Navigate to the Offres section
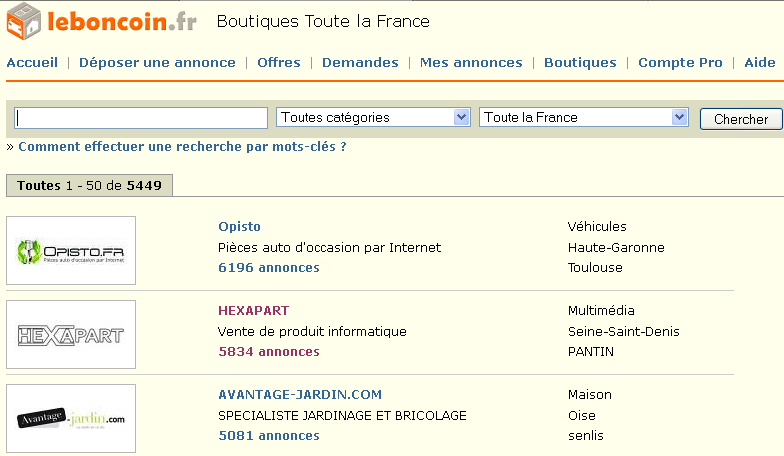This screenshot has height=456, width=784. (x=279, y=63)
